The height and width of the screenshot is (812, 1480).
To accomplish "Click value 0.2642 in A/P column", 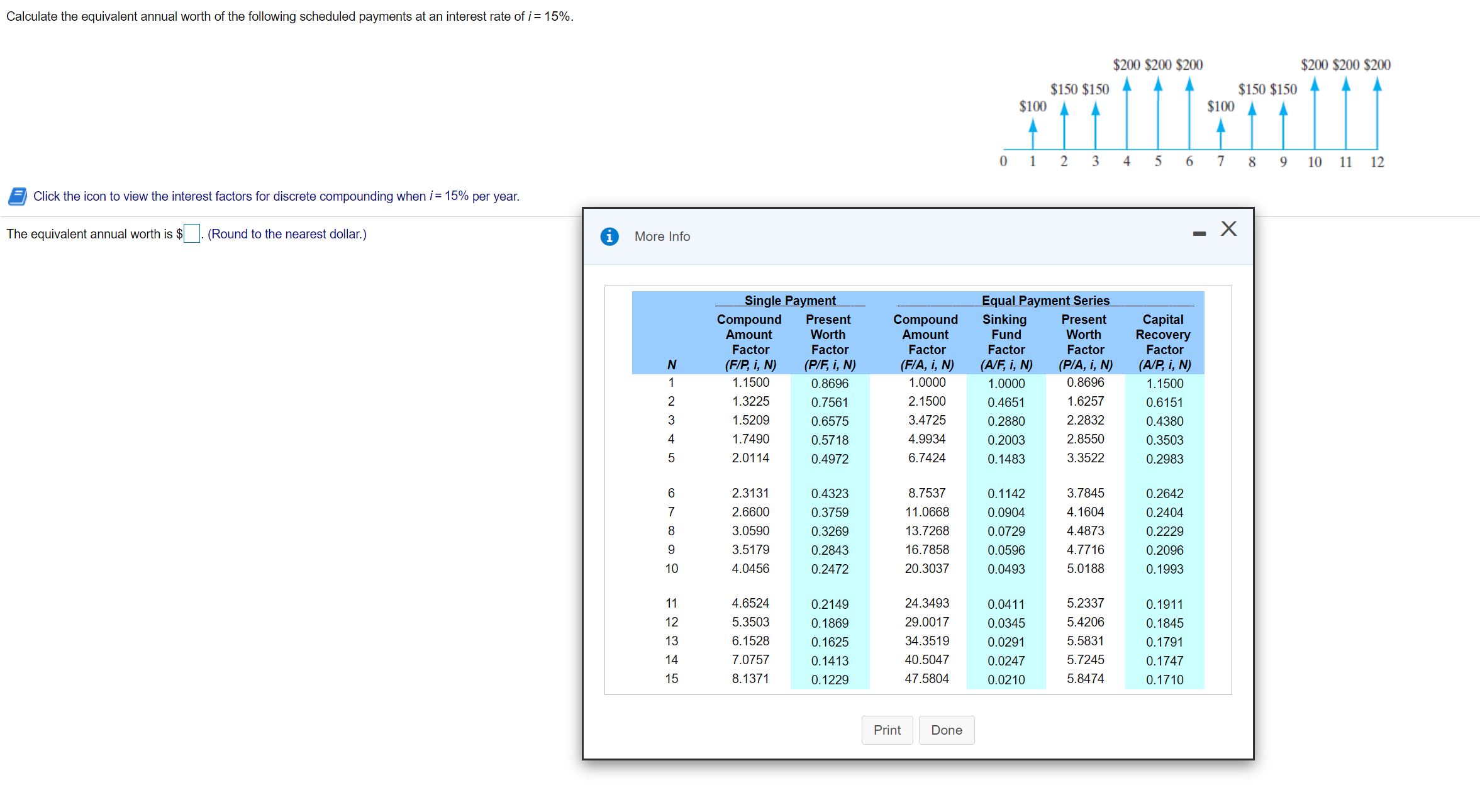I will click(x=1165, y=494).
